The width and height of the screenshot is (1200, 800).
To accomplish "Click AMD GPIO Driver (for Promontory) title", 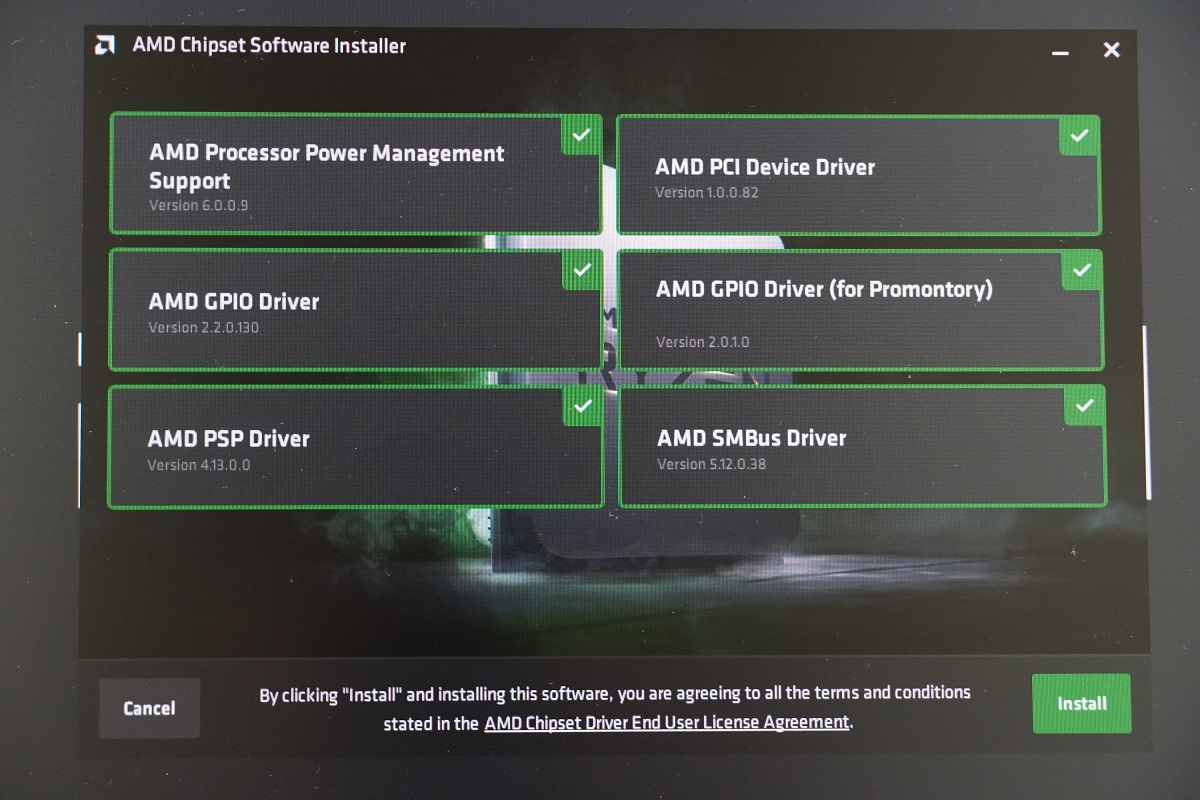I will [824, 289].
